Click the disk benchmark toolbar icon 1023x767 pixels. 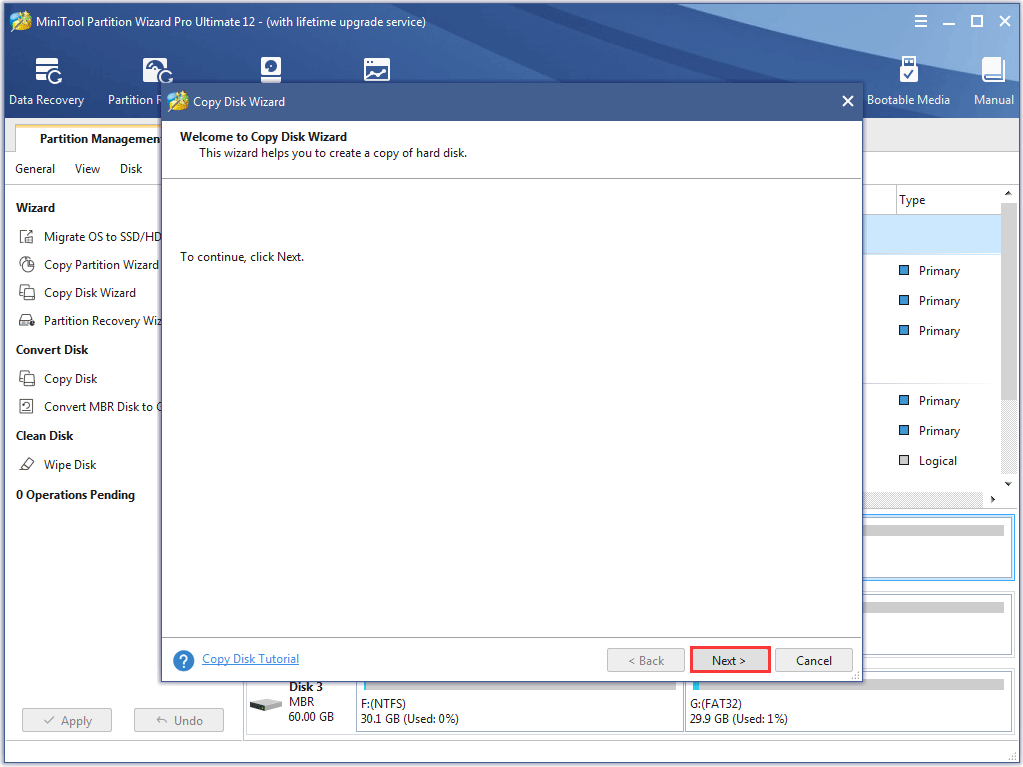coord(271,69)
